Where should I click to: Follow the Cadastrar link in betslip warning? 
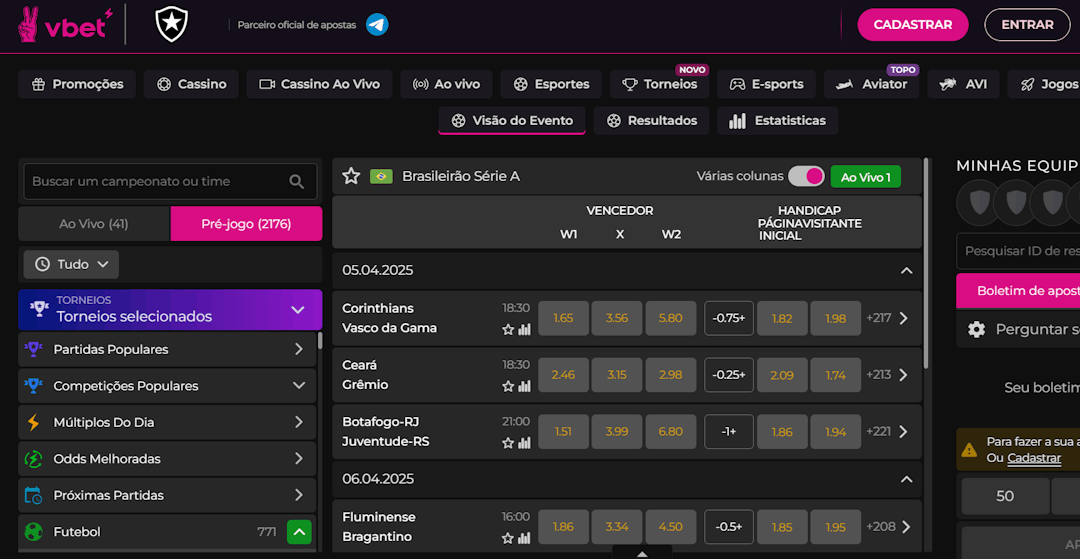click(x=1034, y=458)
